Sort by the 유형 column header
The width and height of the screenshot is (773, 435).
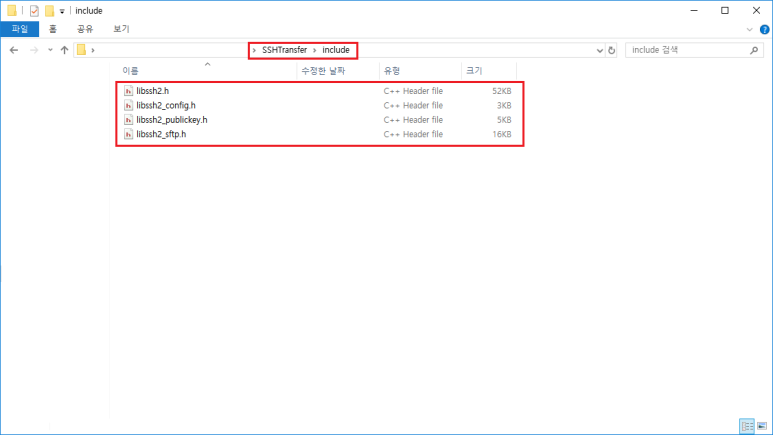[392, 71]
